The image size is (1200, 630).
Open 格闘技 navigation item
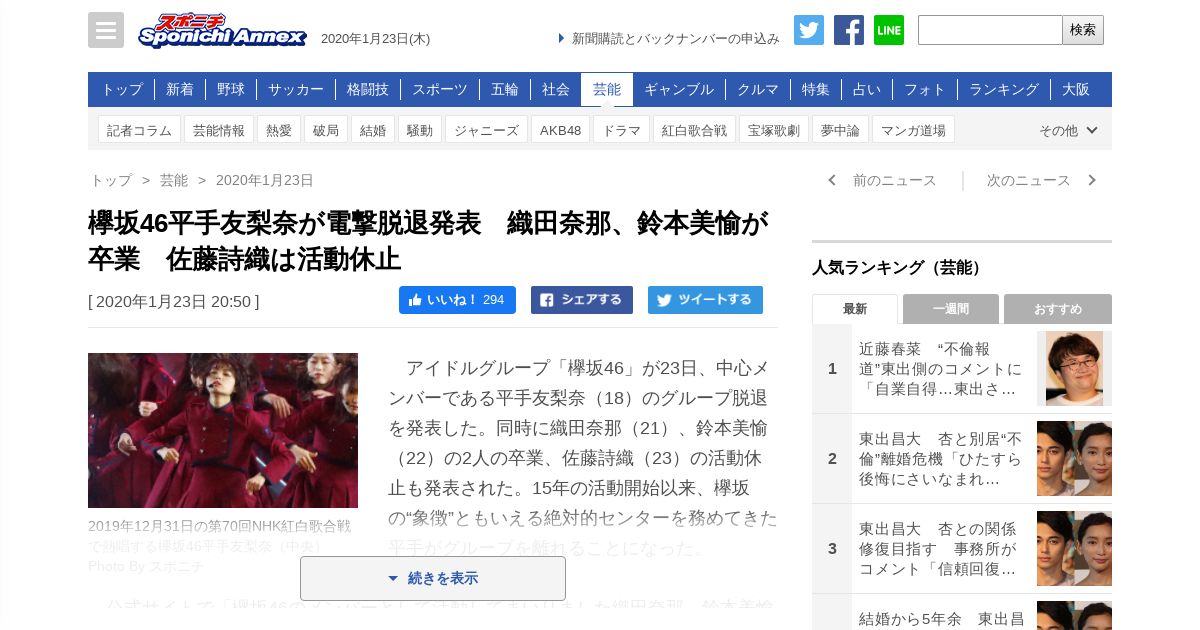pyautogui.click(x=368, y=89)
